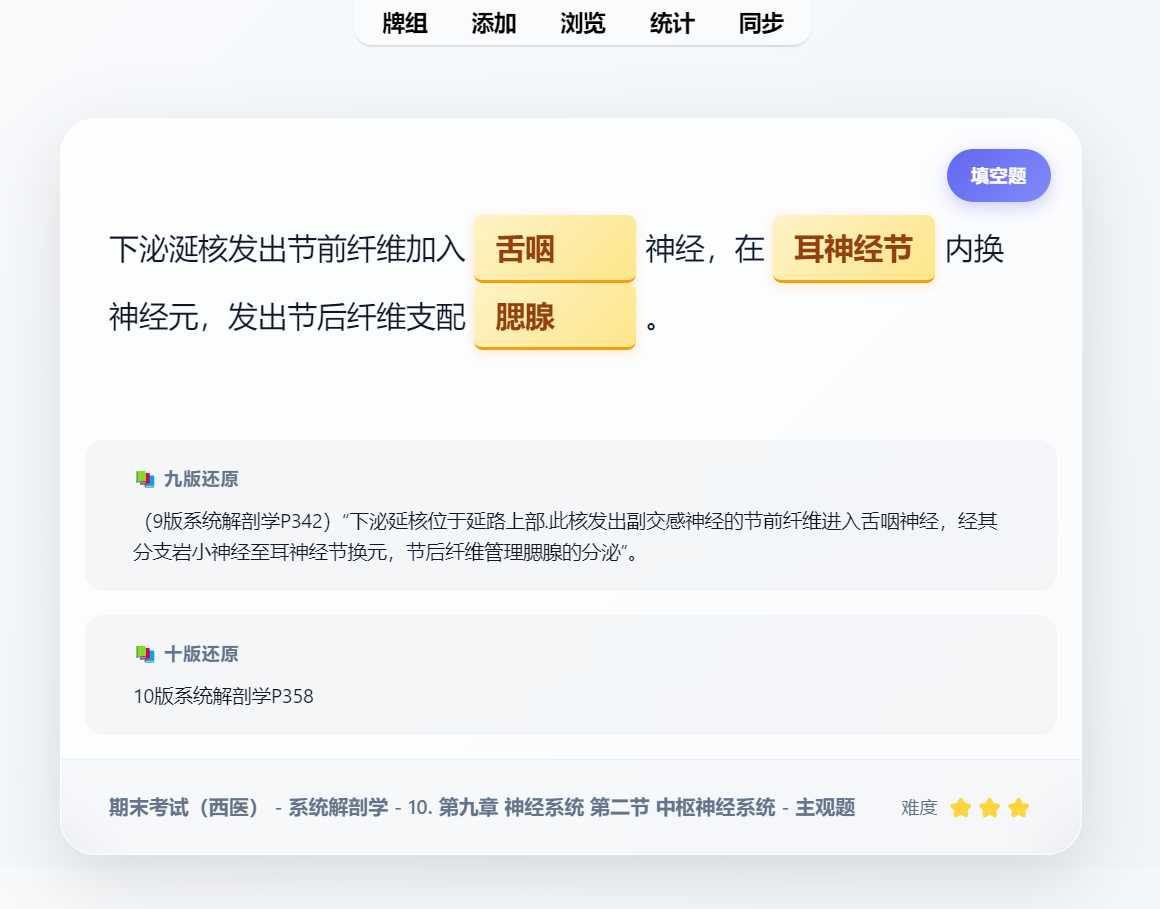The image size is (1160, 909).
Task: Open the 统计 (Stats) menu item
Action: point(672,24)
